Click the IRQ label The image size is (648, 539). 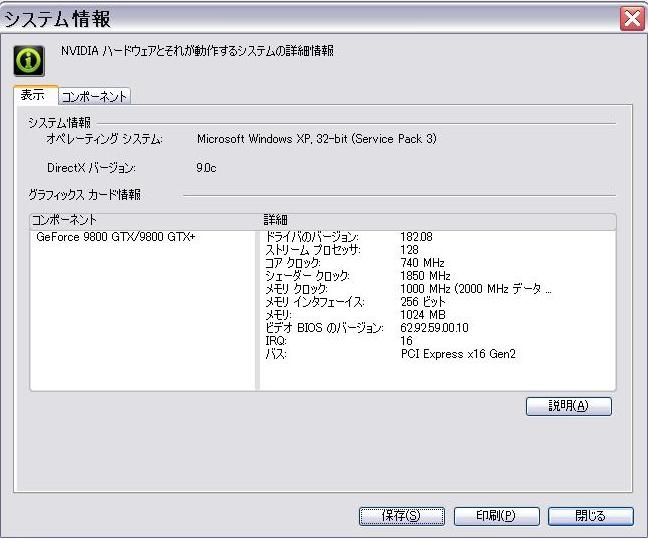coord(276,341)
